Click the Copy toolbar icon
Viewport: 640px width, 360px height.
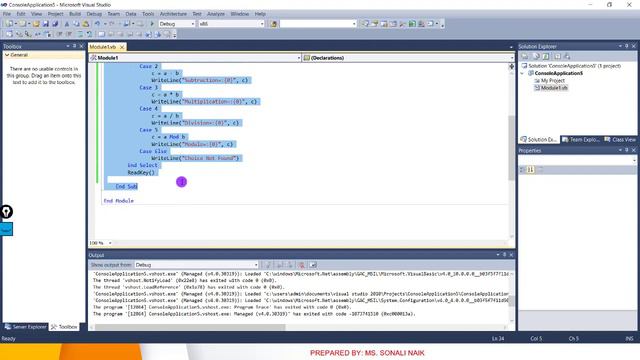(76, 24)
